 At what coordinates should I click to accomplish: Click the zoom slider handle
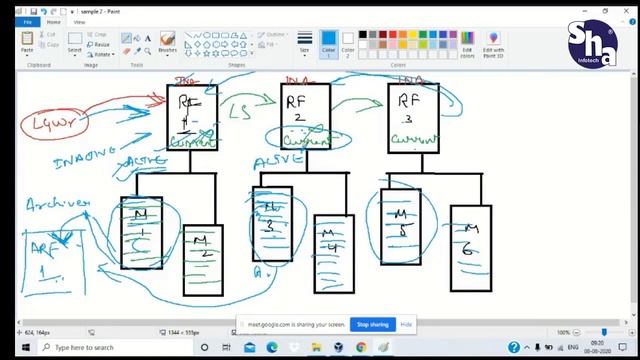[604, 333]
